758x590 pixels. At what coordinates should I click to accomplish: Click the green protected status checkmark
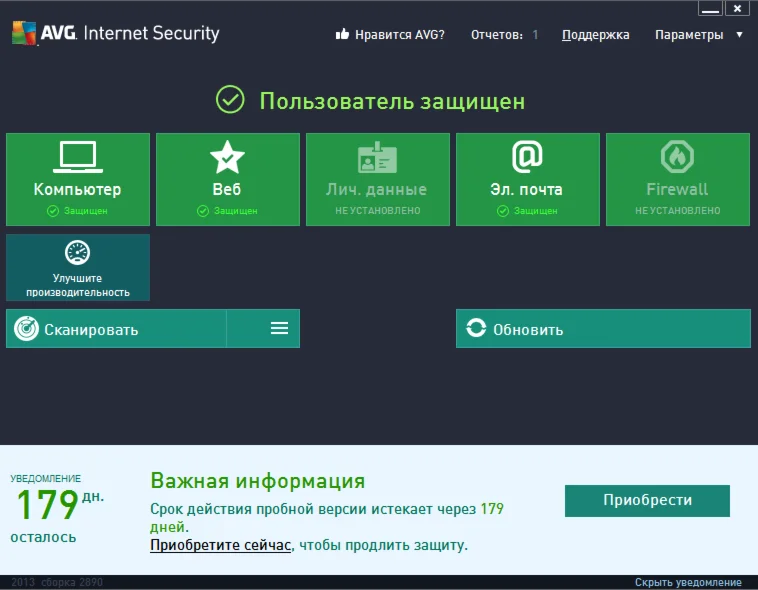(x=231, y=100)
